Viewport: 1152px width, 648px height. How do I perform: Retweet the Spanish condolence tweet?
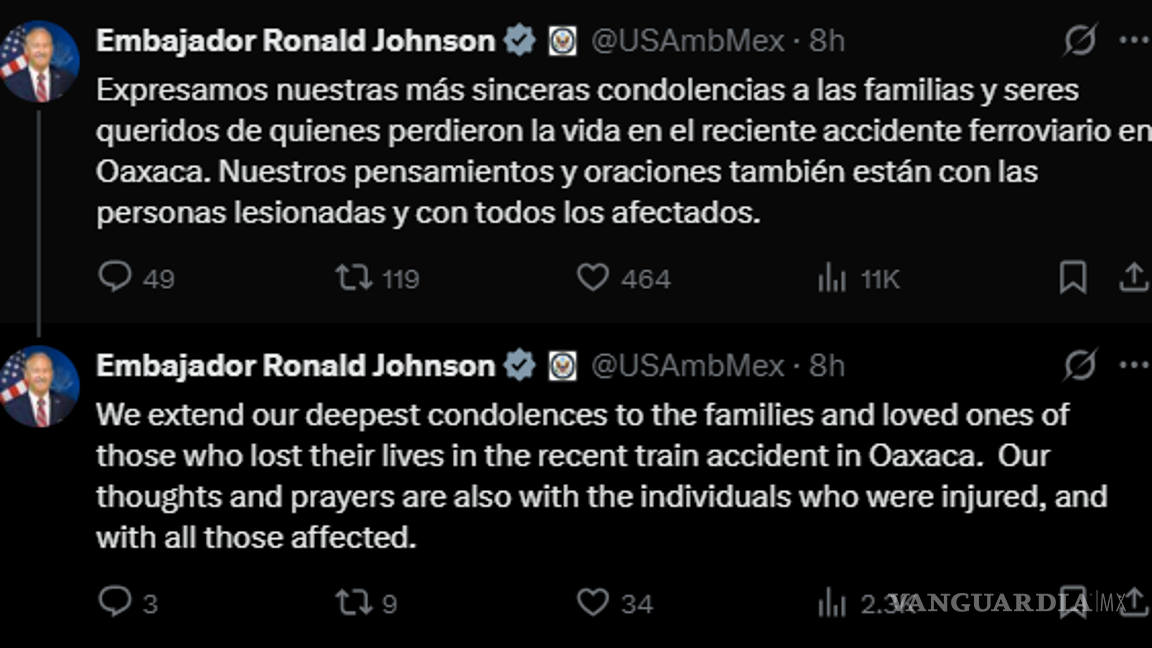pos(354,277)
